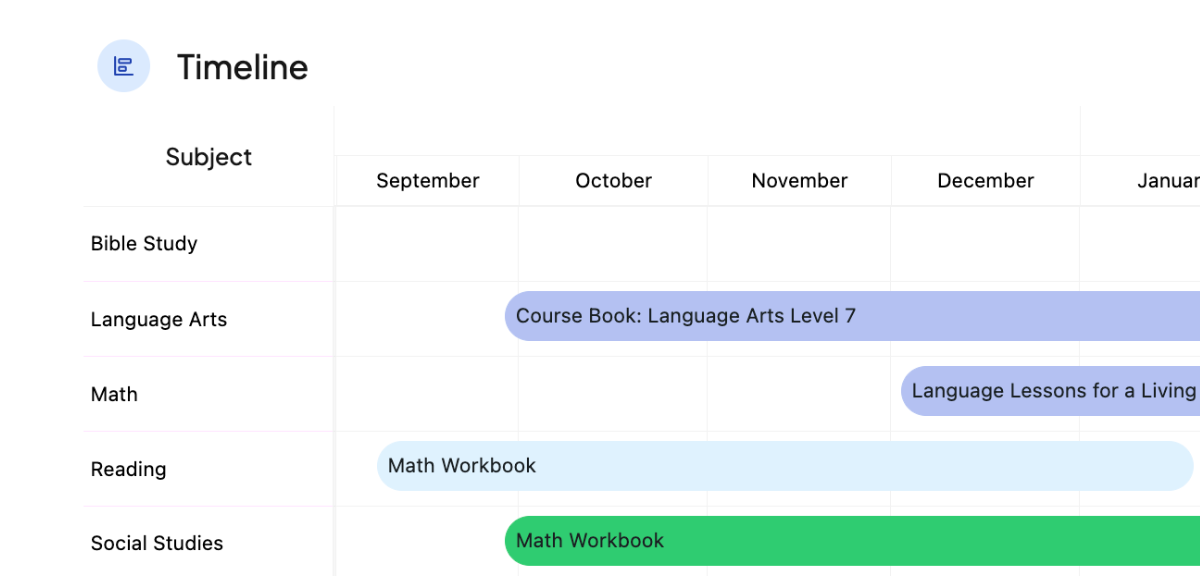Viewport: 1200px width, 576px height.
Task: Click empty Bible Study cell under November
Action: coord(799,244)
